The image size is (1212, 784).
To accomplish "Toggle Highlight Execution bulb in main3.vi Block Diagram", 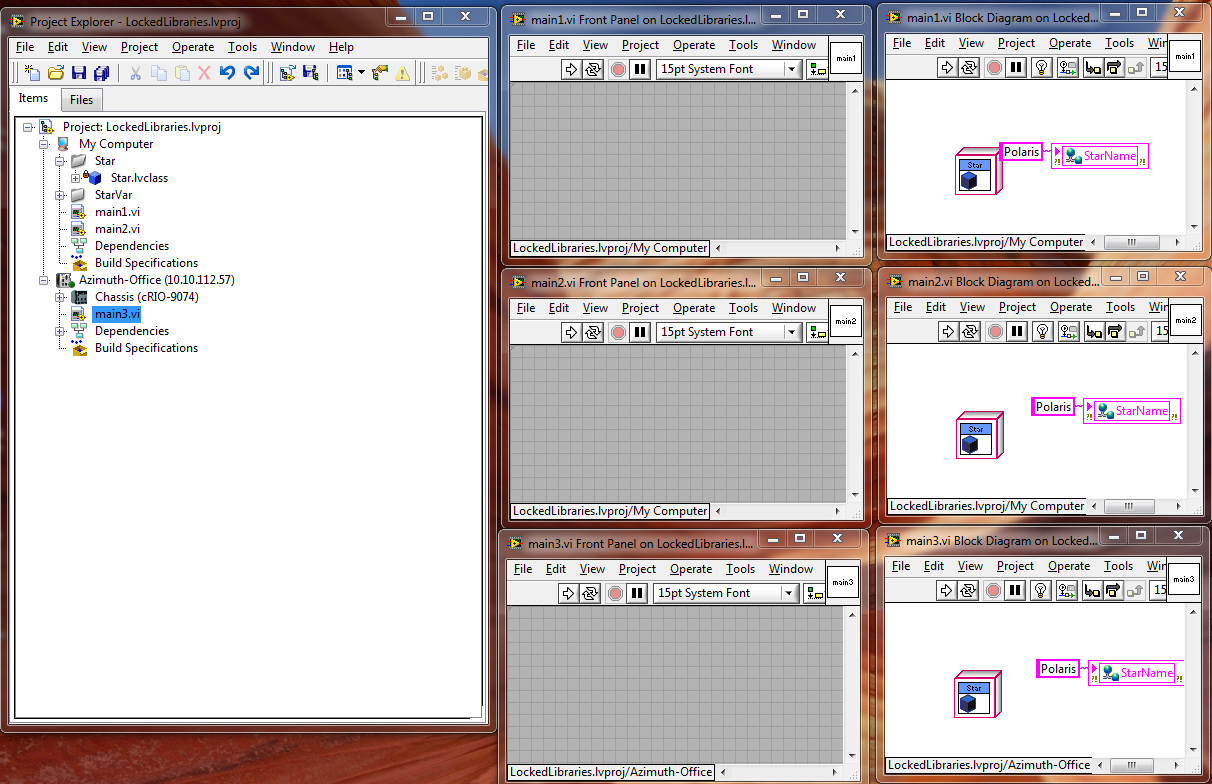I will 1040,590.
